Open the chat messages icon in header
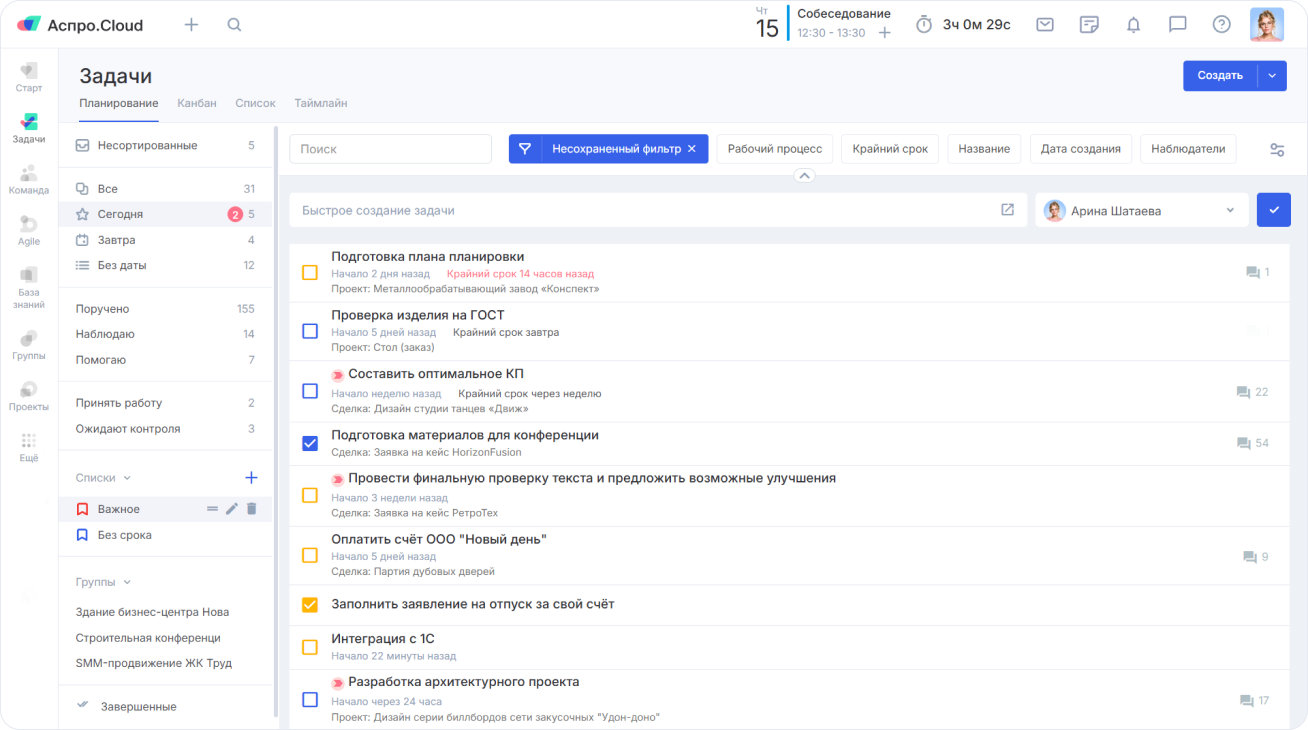1308x730 pixels. coord(1177,25)
